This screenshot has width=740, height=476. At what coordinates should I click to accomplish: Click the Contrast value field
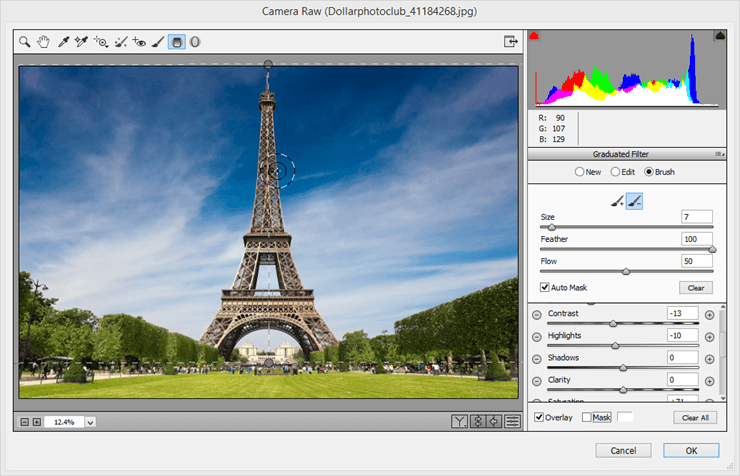(683, 313)
